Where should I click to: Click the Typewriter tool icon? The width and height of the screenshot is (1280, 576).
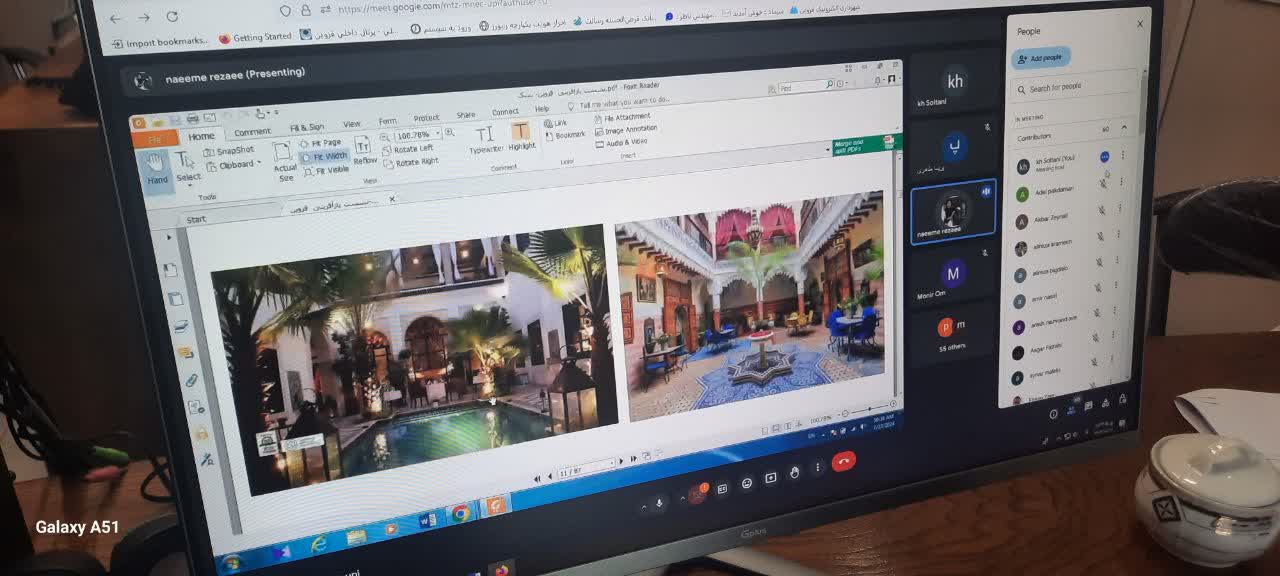point(485,138)
